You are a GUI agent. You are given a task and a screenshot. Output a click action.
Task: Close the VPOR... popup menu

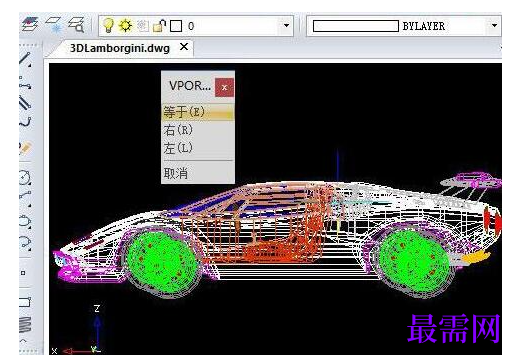(x=224, y=87)
